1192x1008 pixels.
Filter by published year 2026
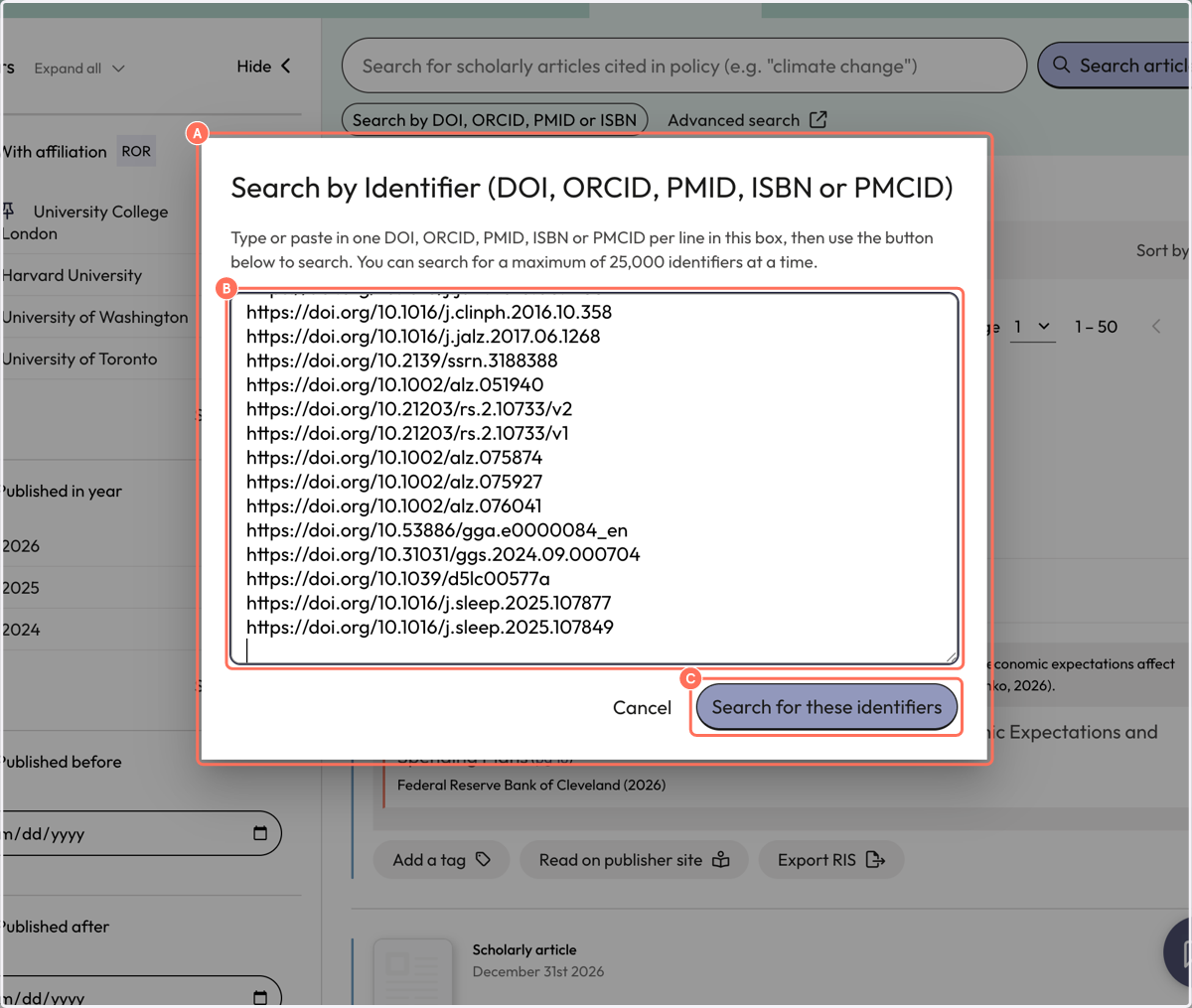click(21, 545)
